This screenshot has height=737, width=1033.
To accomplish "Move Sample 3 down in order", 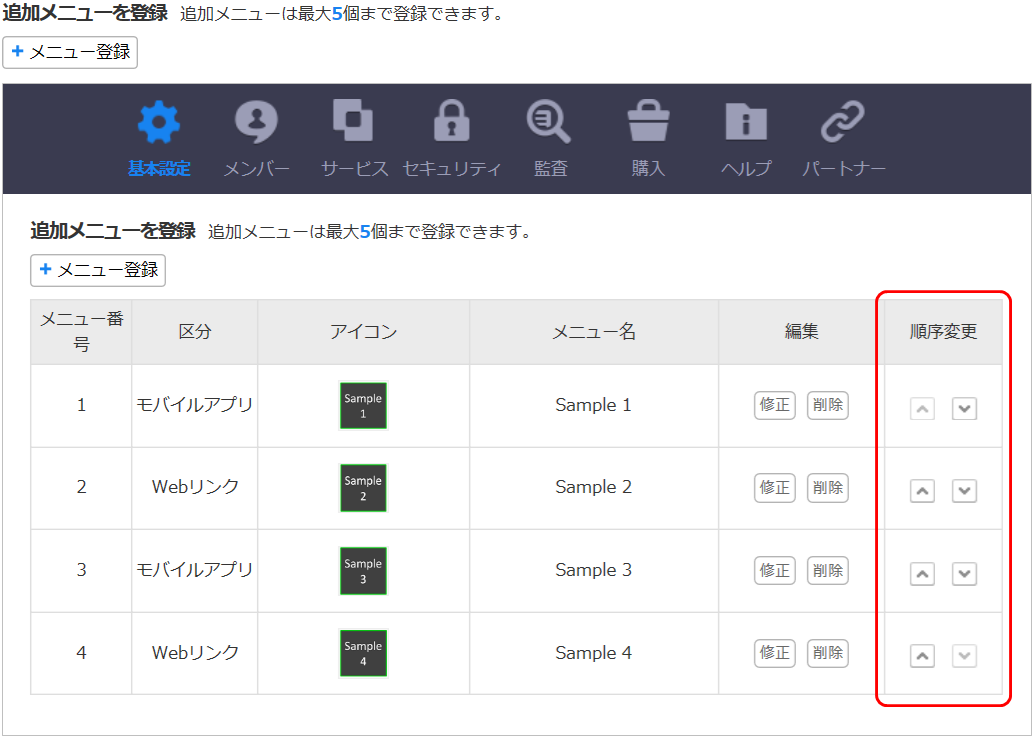I will (x=964, y=574).
